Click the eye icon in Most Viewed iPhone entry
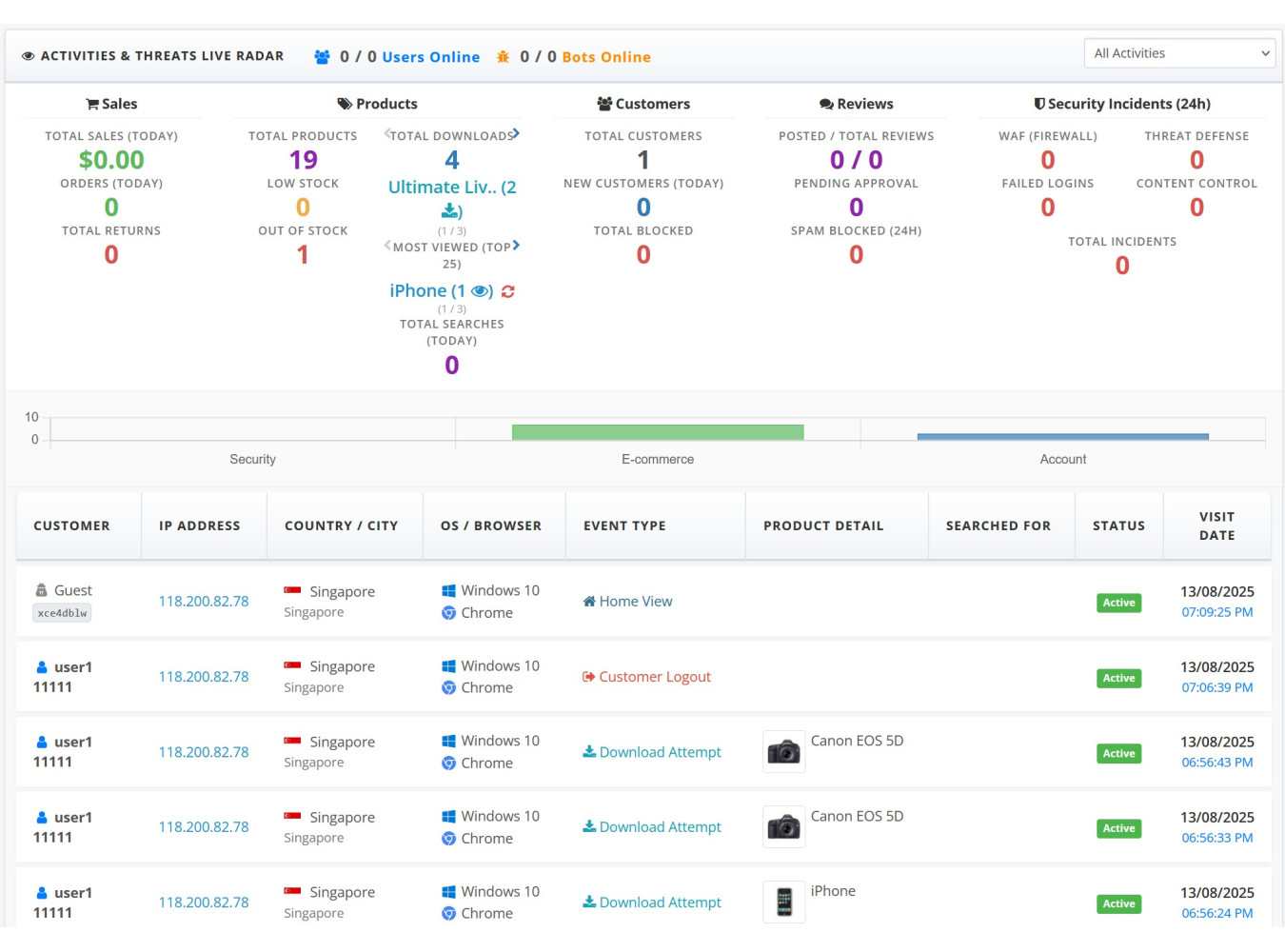Viewport: 1285px width, 952px height. coord(481,291)
